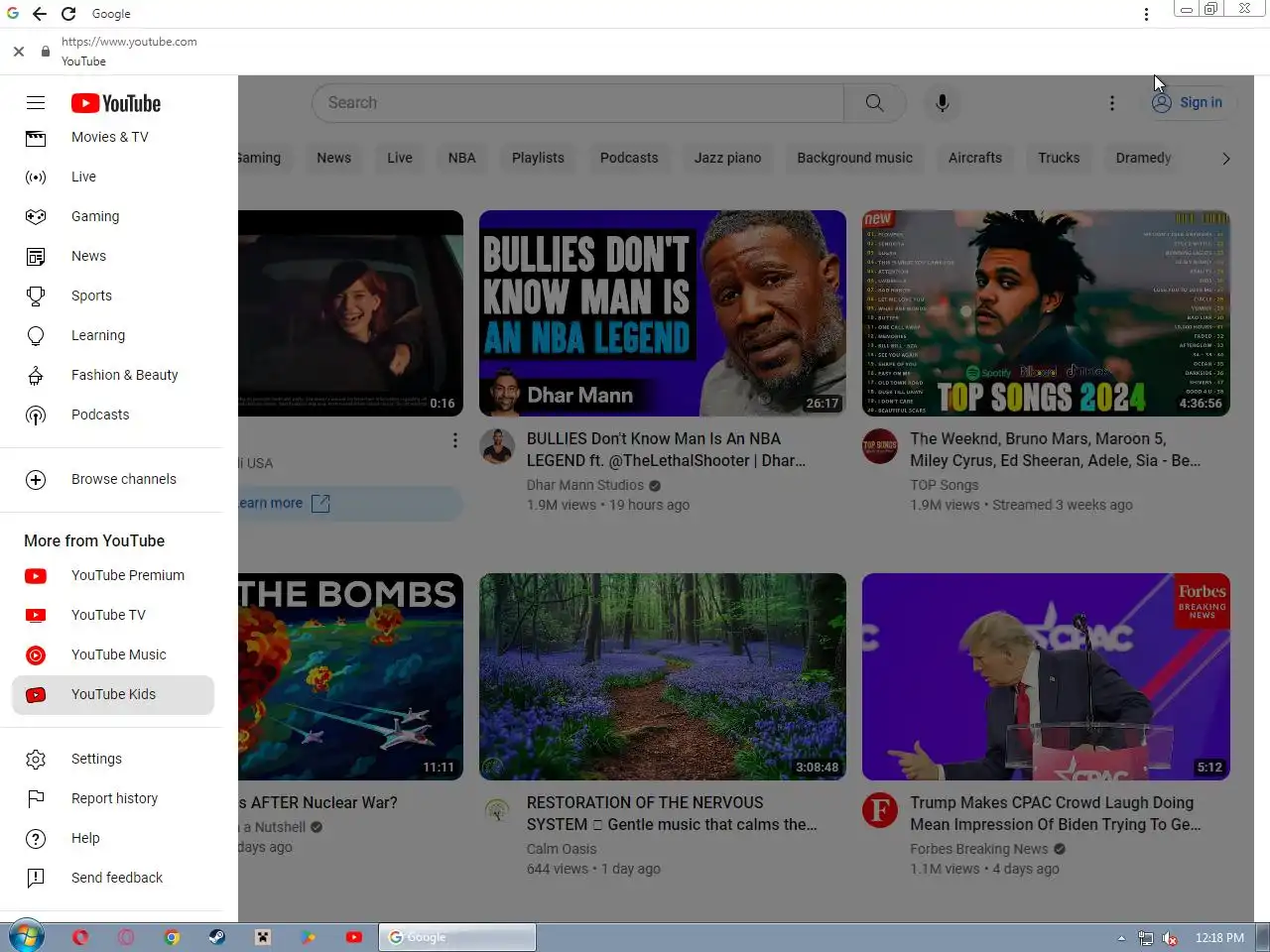Viewport: 1270px width, 952px height.
Task: Stop loading with the X icon beside the URL
Action: (19, 52)
